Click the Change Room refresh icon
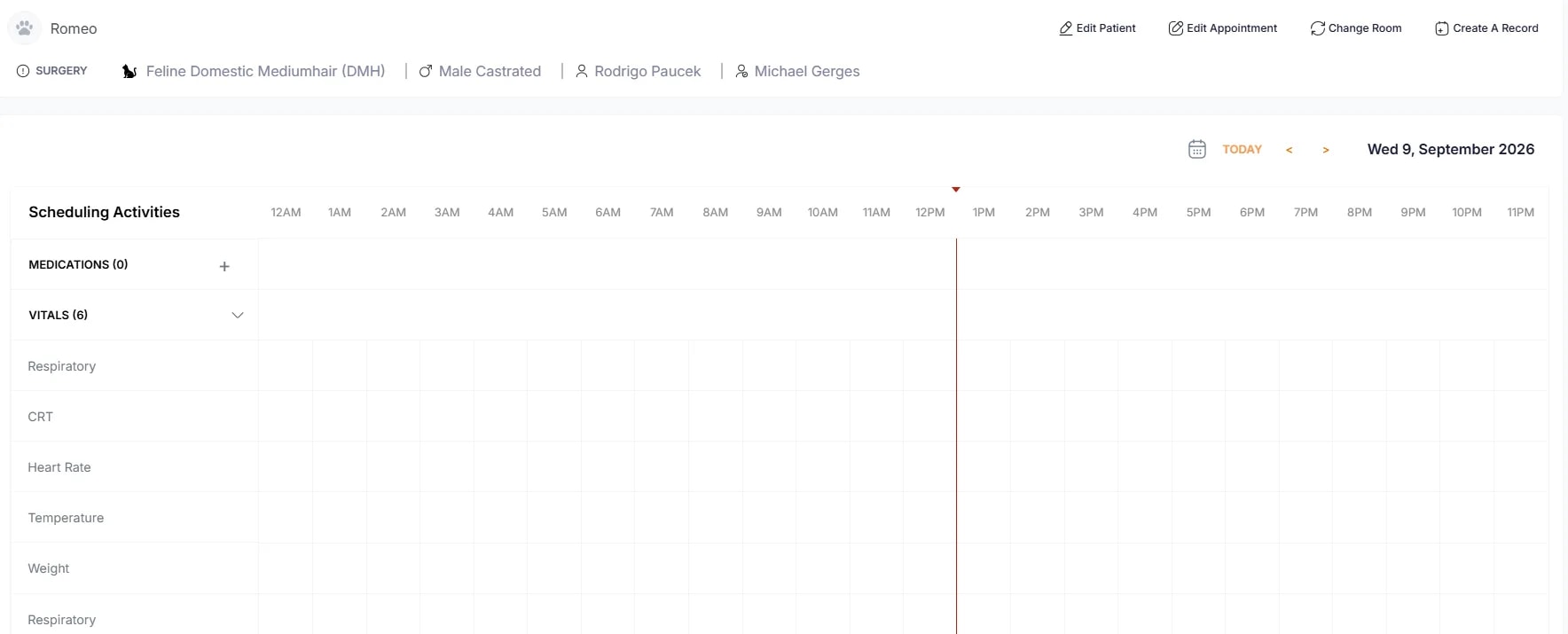 [1317, 28]
